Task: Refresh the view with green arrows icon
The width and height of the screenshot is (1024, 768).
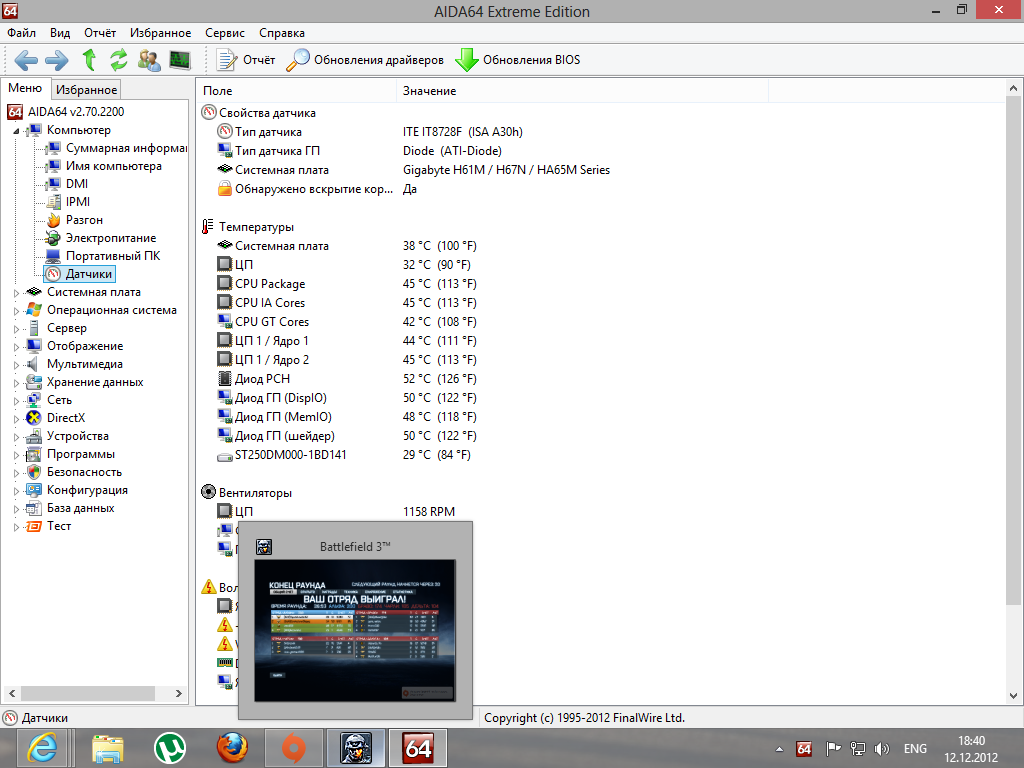Action: [118, 60]
